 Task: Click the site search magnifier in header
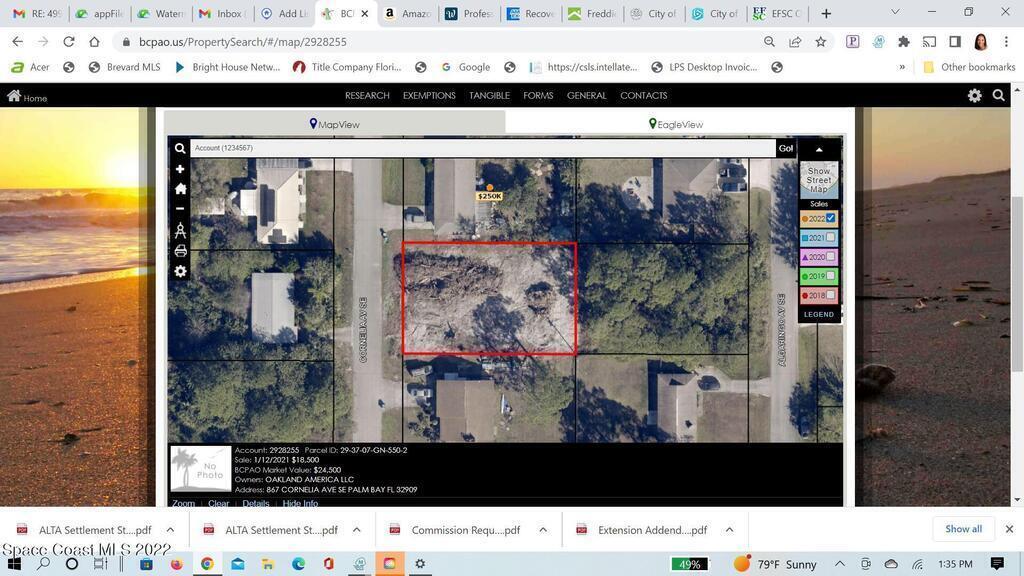tap(998, 96)
